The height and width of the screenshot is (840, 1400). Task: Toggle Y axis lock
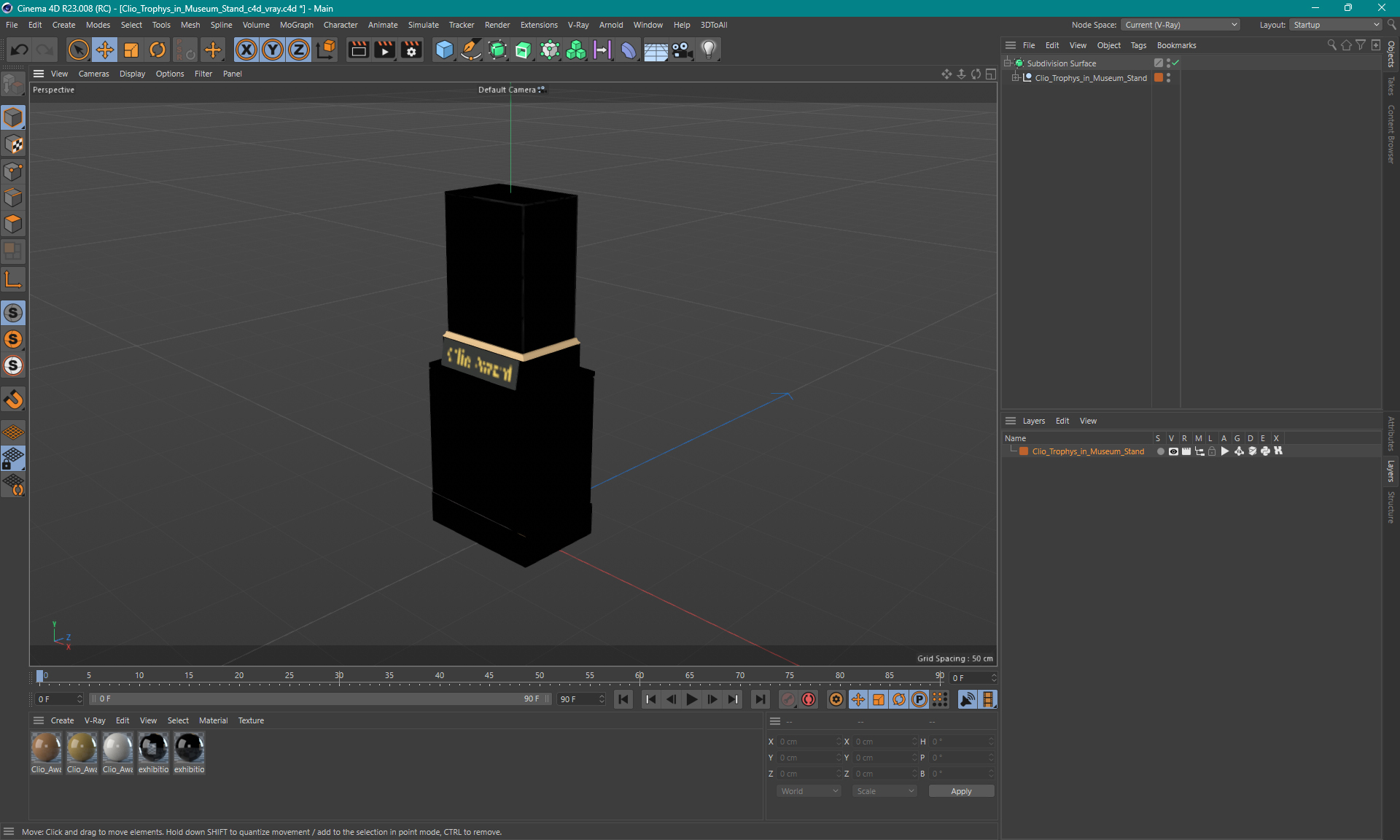point(273,50)
